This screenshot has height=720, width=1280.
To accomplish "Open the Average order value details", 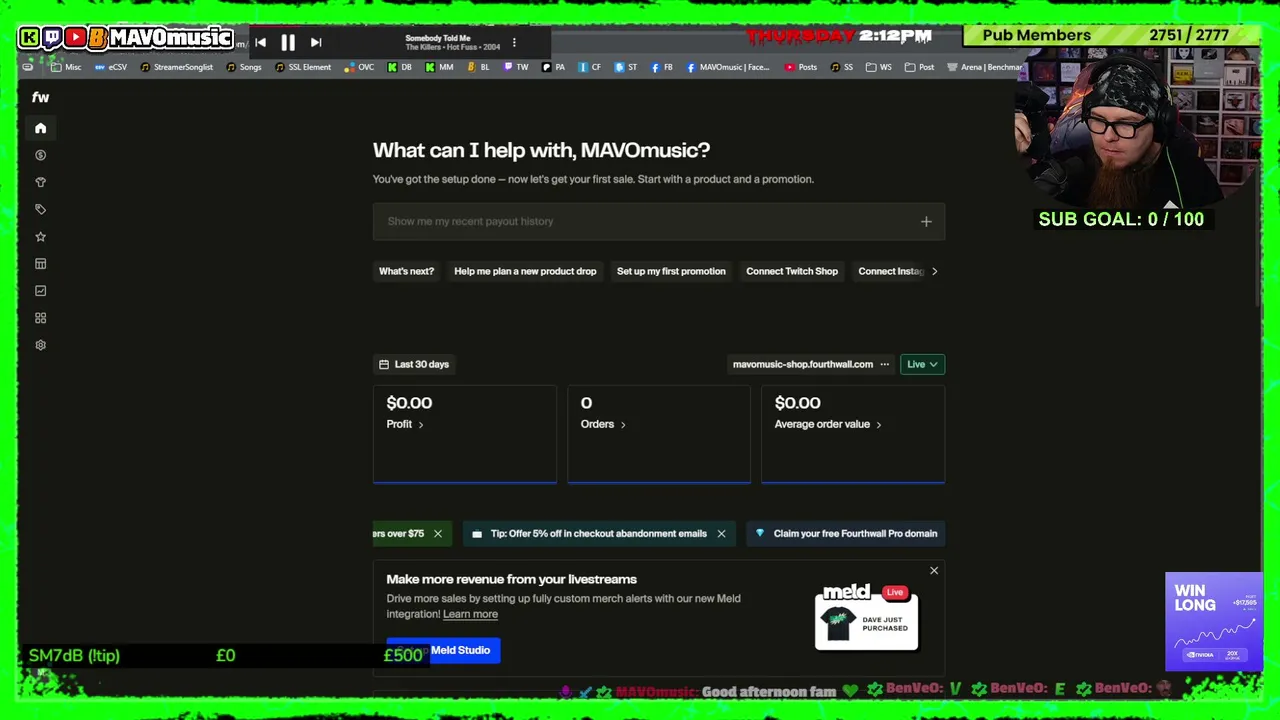I will click(853, 434).
